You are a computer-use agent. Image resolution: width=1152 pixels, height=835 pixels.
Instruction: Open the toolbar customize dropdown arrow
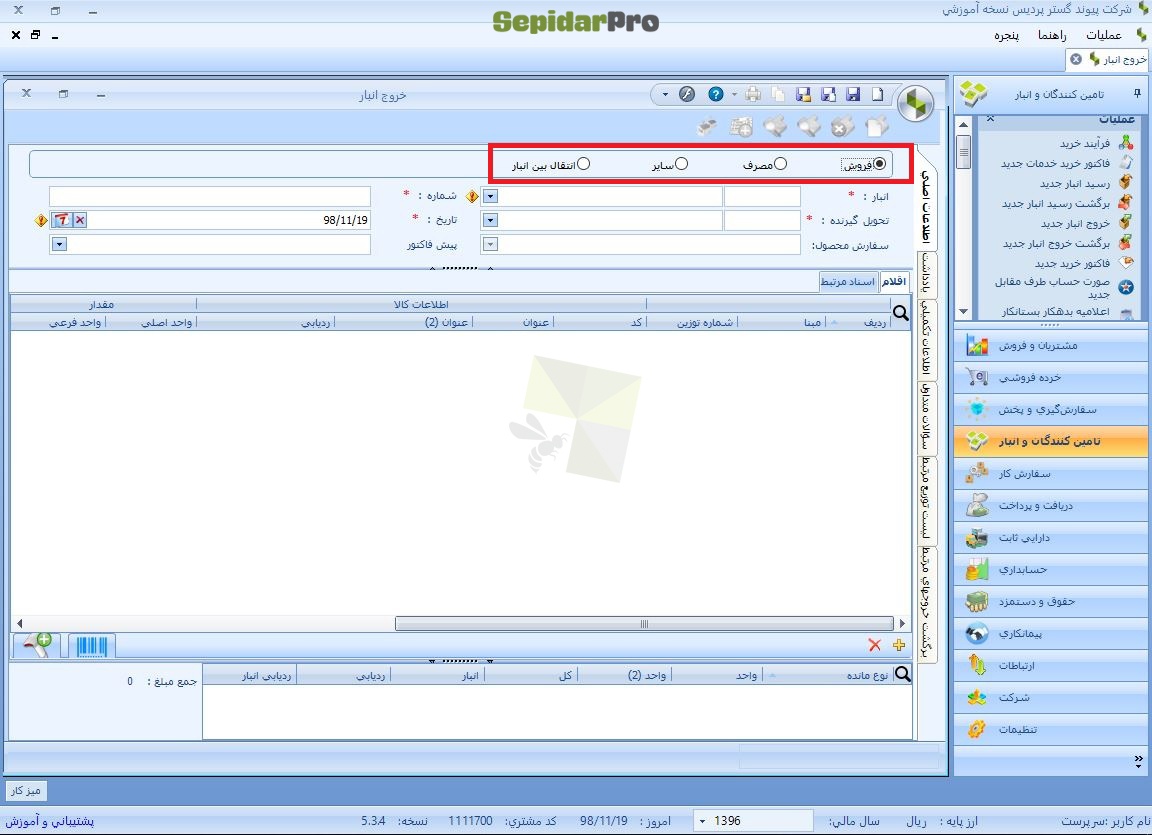(x=665, y=94)
